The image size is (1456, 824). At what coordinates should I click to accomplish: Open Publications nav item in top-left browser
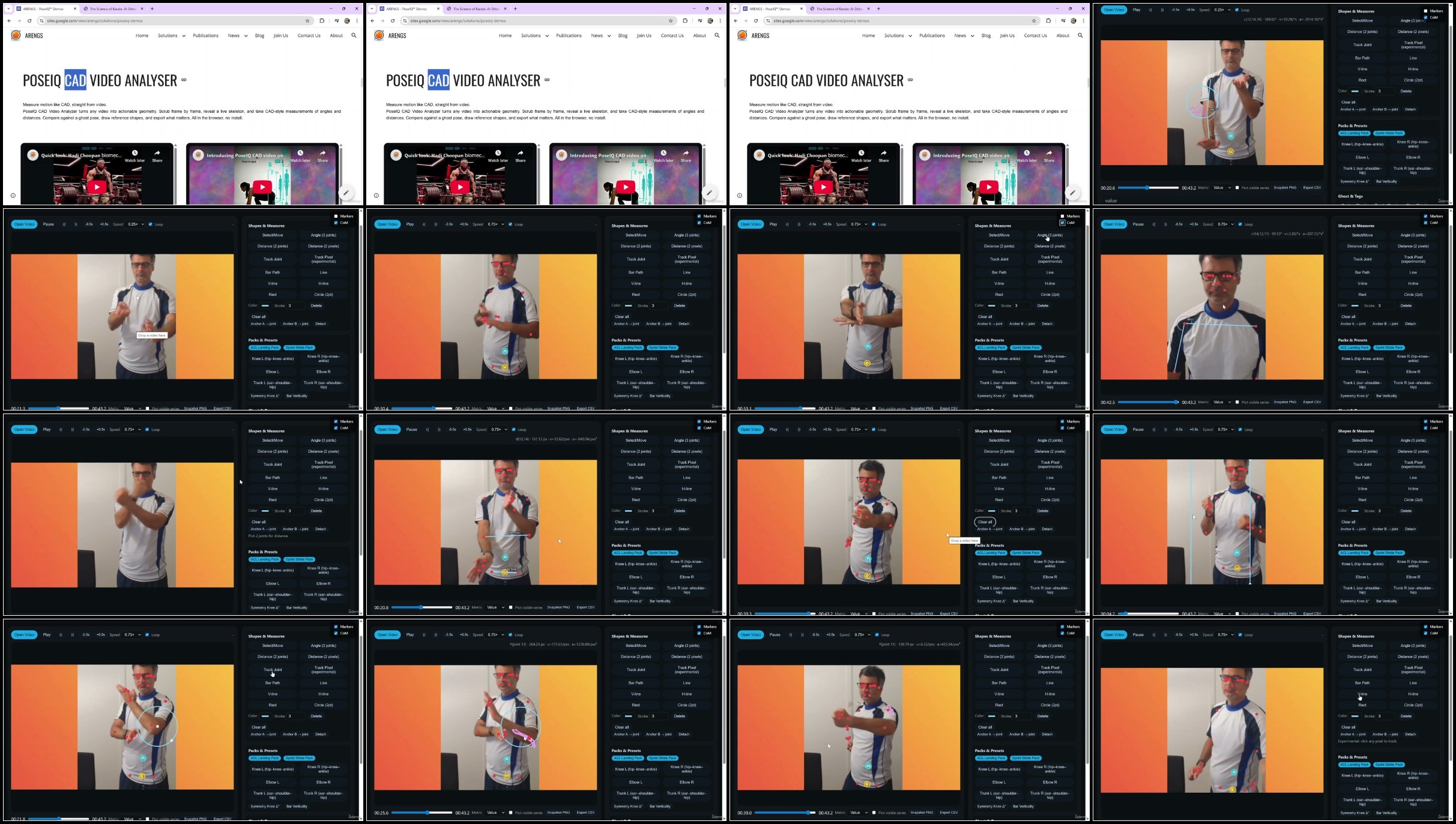(x=205, y=35)
